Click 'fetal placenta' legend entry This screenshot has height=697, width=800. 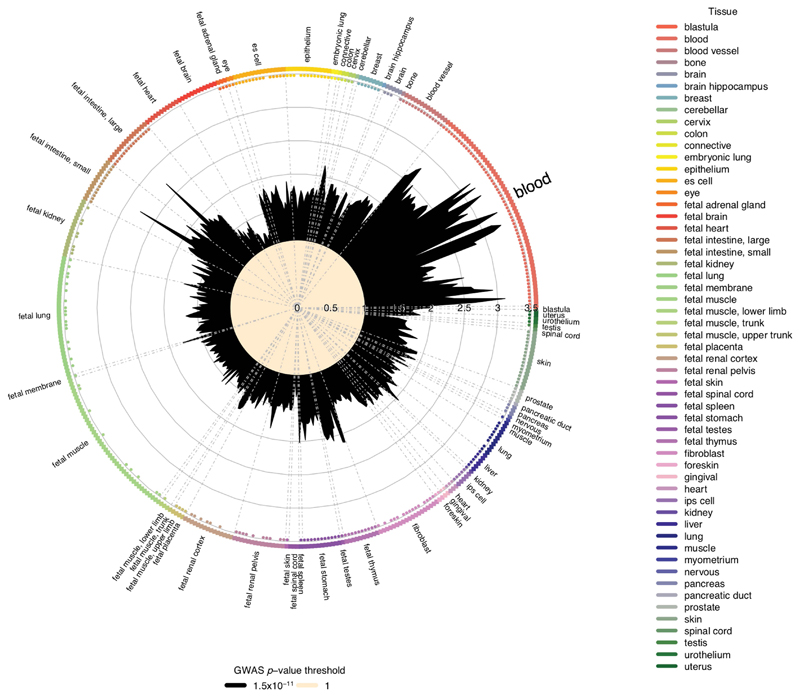(x=713, y=347)
